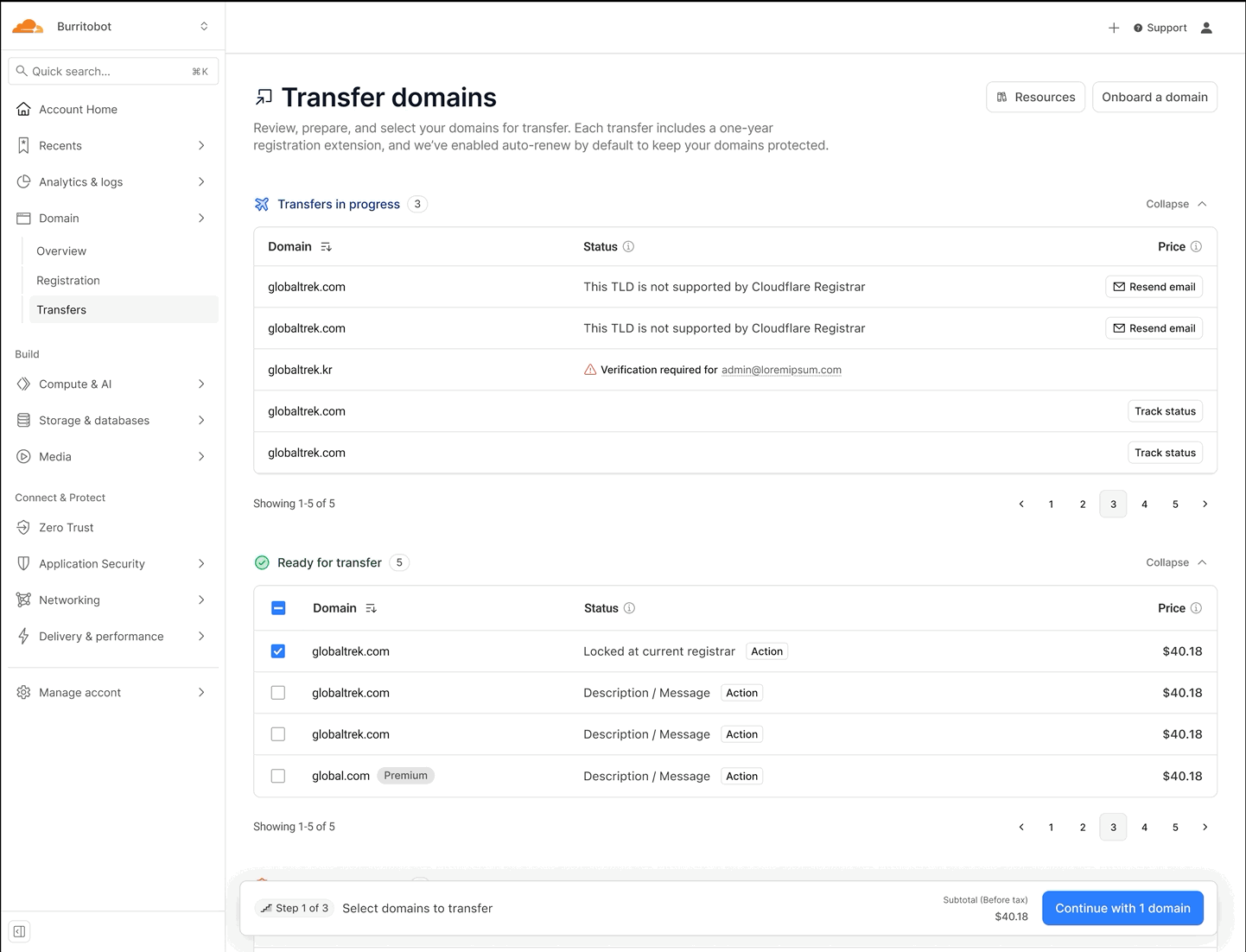The width and height of the screenshot is (1246, 952).
Task: Open the user profile icon
Action: pyautogui.click(x=1206, y=28)
